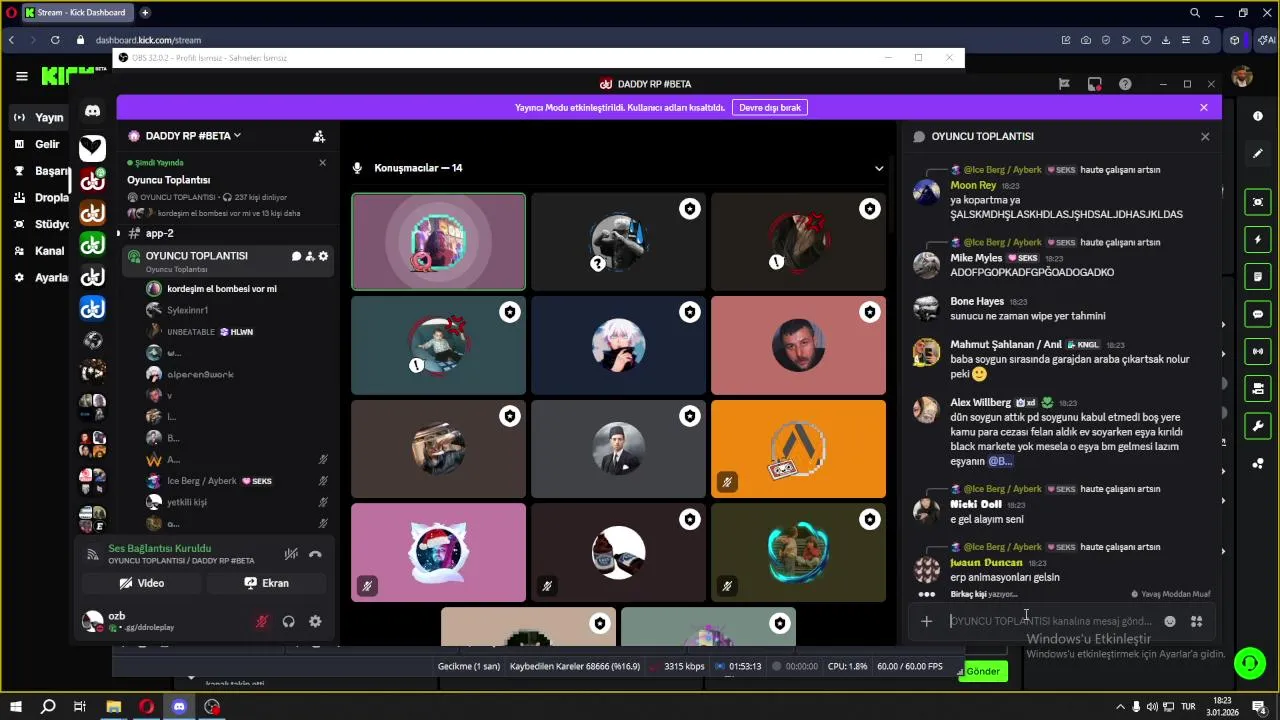Invite user to OYUNCU TOPLANTISI channel icon
1280x720 pixels.
[x=310, y=256]
